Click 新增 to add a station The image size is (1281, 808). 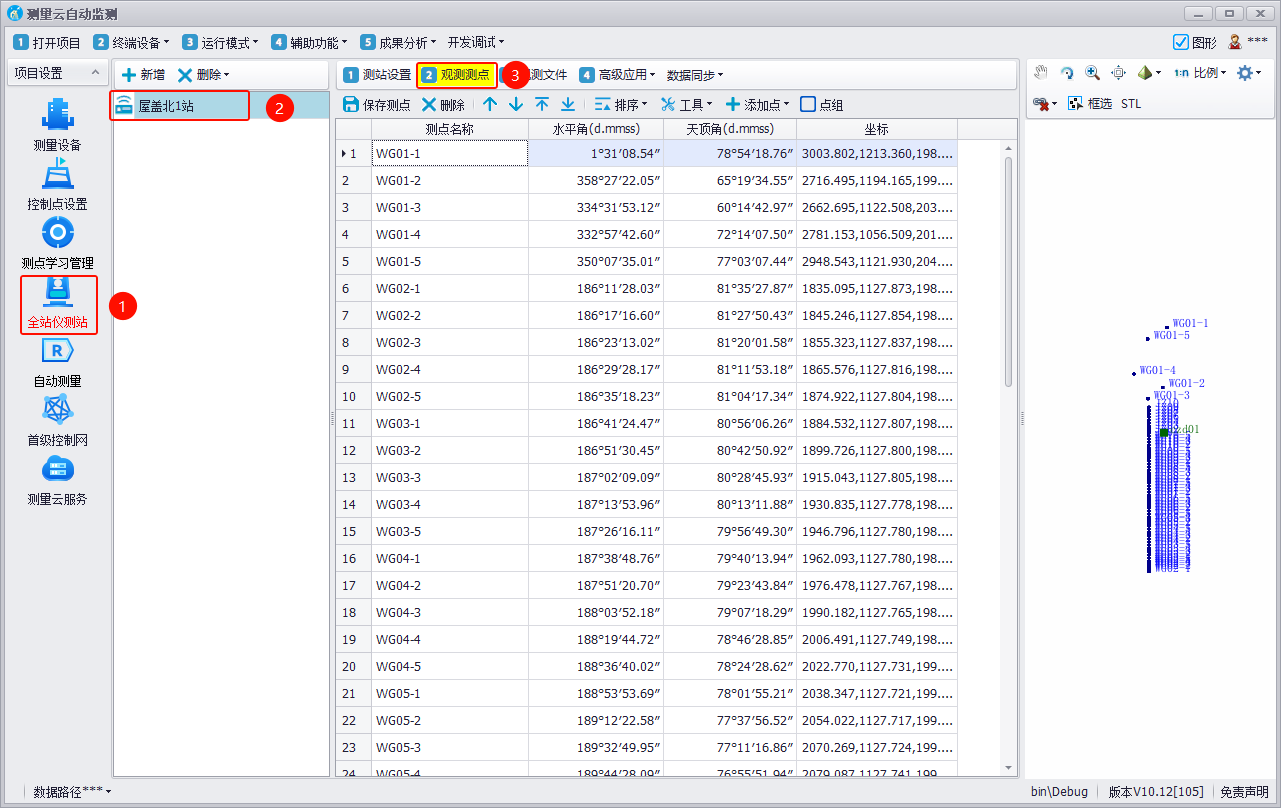pos(143,75)
